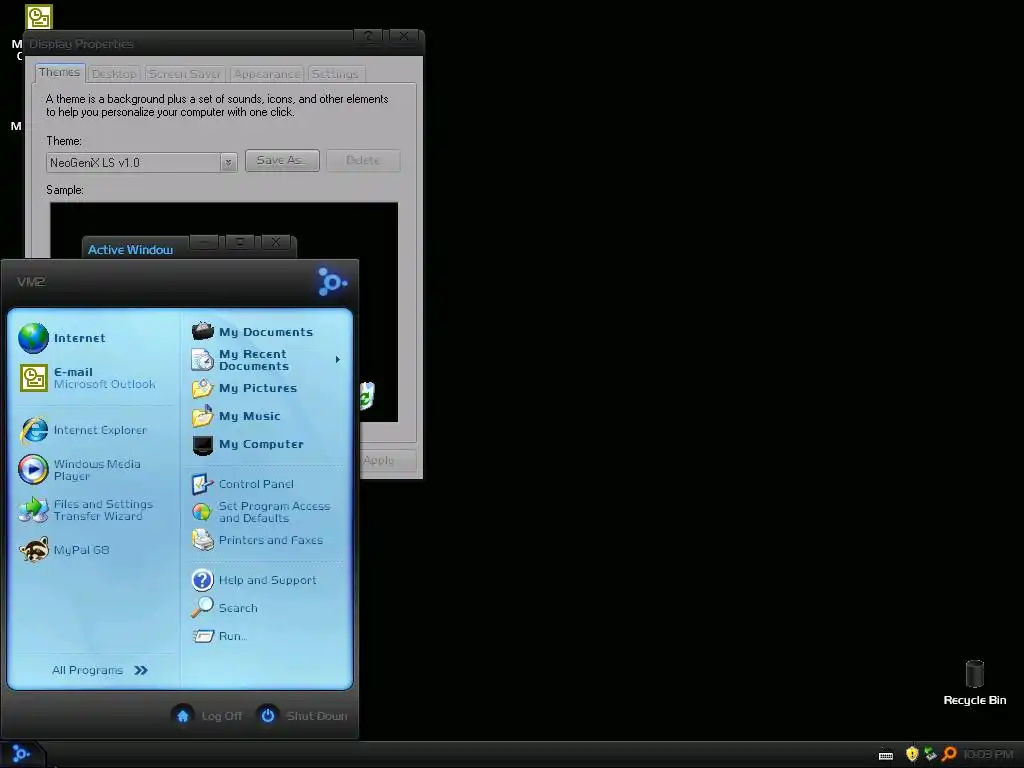The image size is (1024, 768).
Task: Click the orange magnifier tray icon
Action: click(x=949, y=754)
